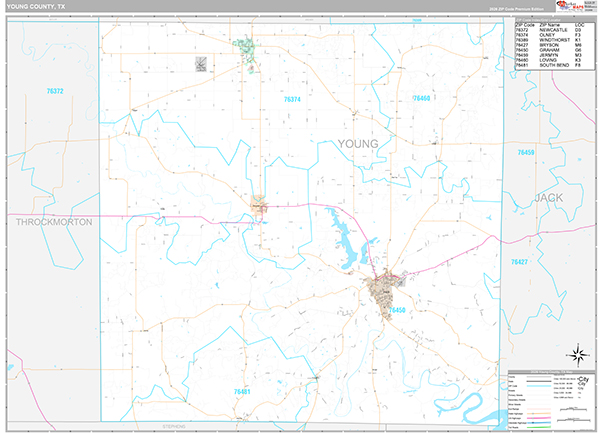Click the largest 'City' size sample in the legend

tap(583, 379)
